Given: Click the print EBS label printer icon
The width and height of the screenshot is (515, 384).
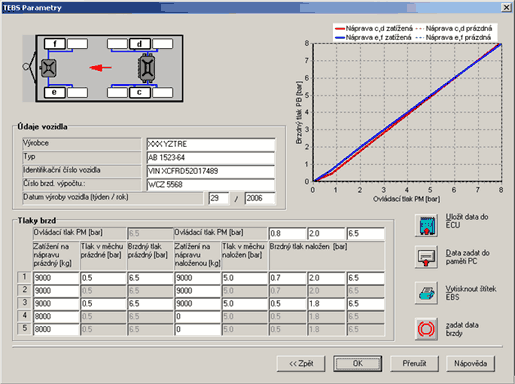Looking at the screenshot, I should [x=426, y=293].
